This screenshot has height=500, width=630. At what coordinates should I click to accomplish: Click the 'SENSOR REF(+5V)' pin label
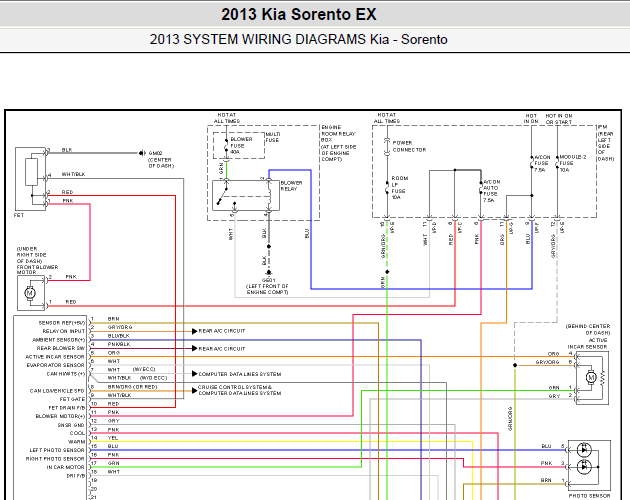pyautogui.click(x=62, y=323)
